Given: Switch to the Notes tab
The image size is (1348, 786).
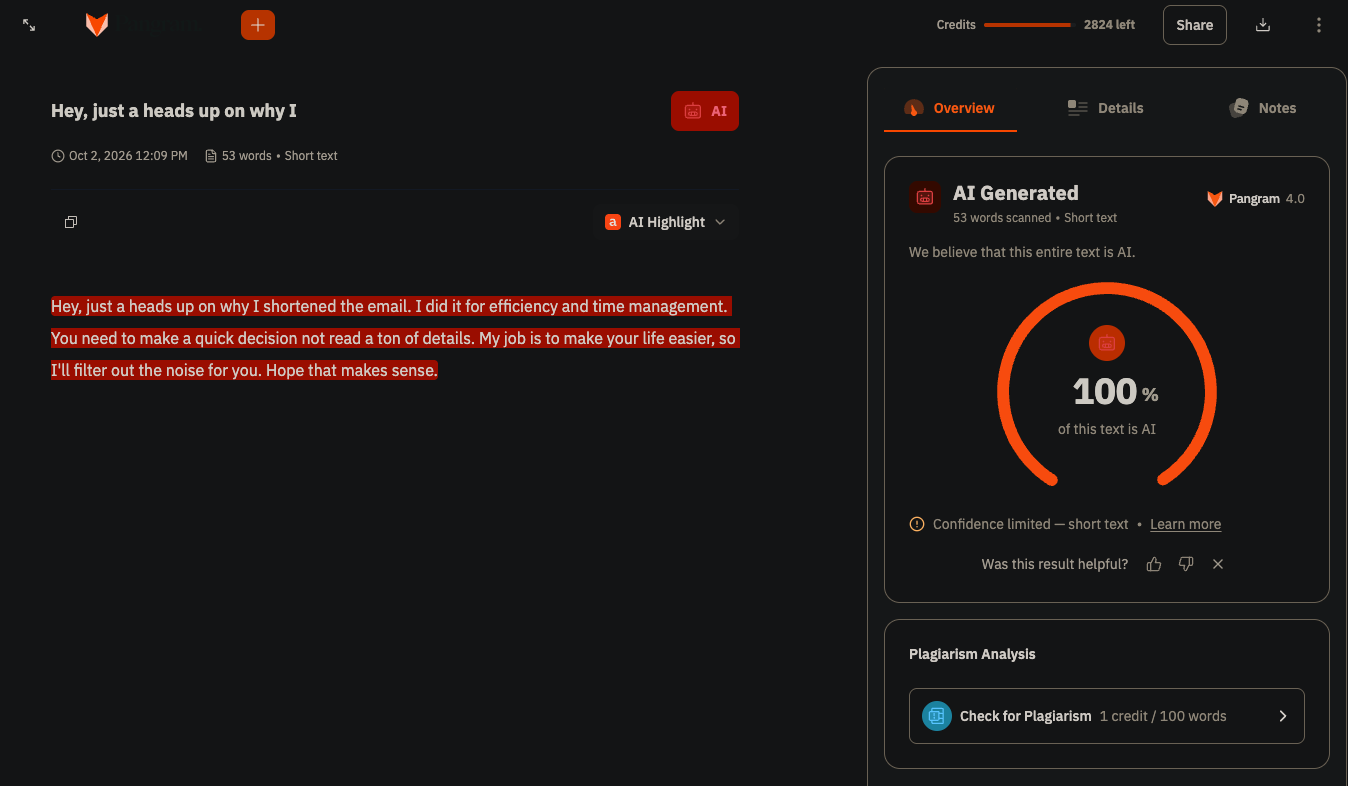Looking at the screenshot, I should (1263, 108).
